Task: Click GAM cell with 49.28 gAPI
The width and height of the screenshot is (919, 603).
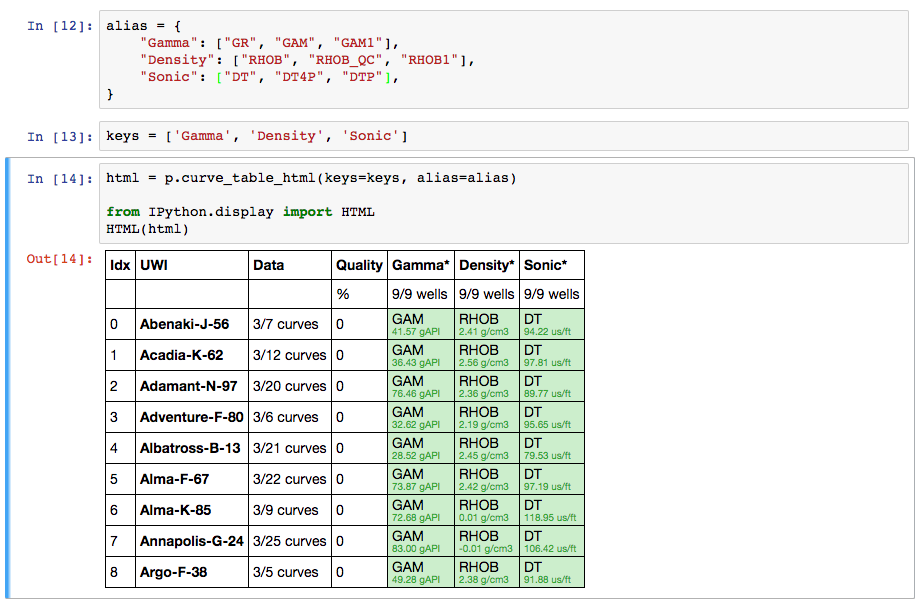Action: click(x=421, y=573)
